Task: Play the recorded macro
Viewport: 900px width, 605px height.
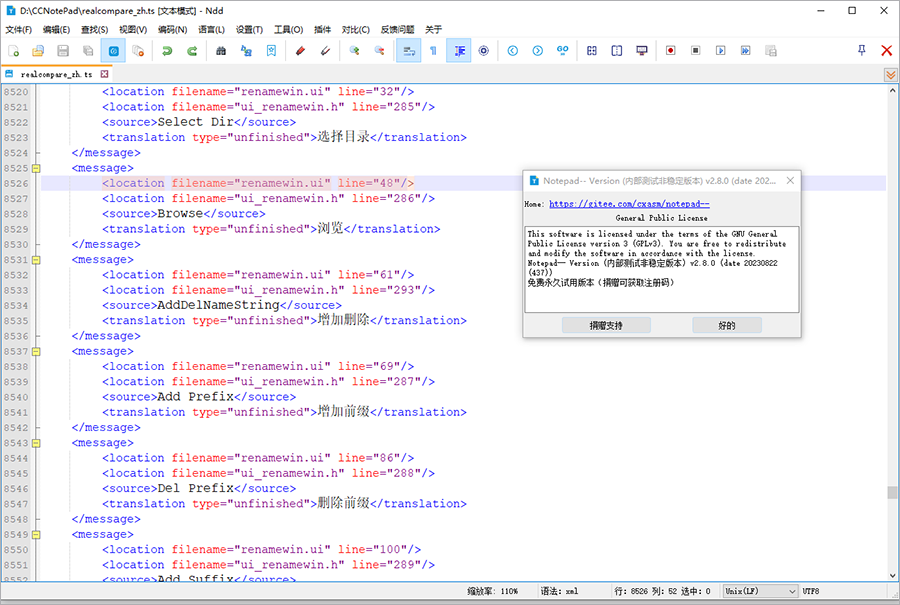Action: (x=721, y=51)
